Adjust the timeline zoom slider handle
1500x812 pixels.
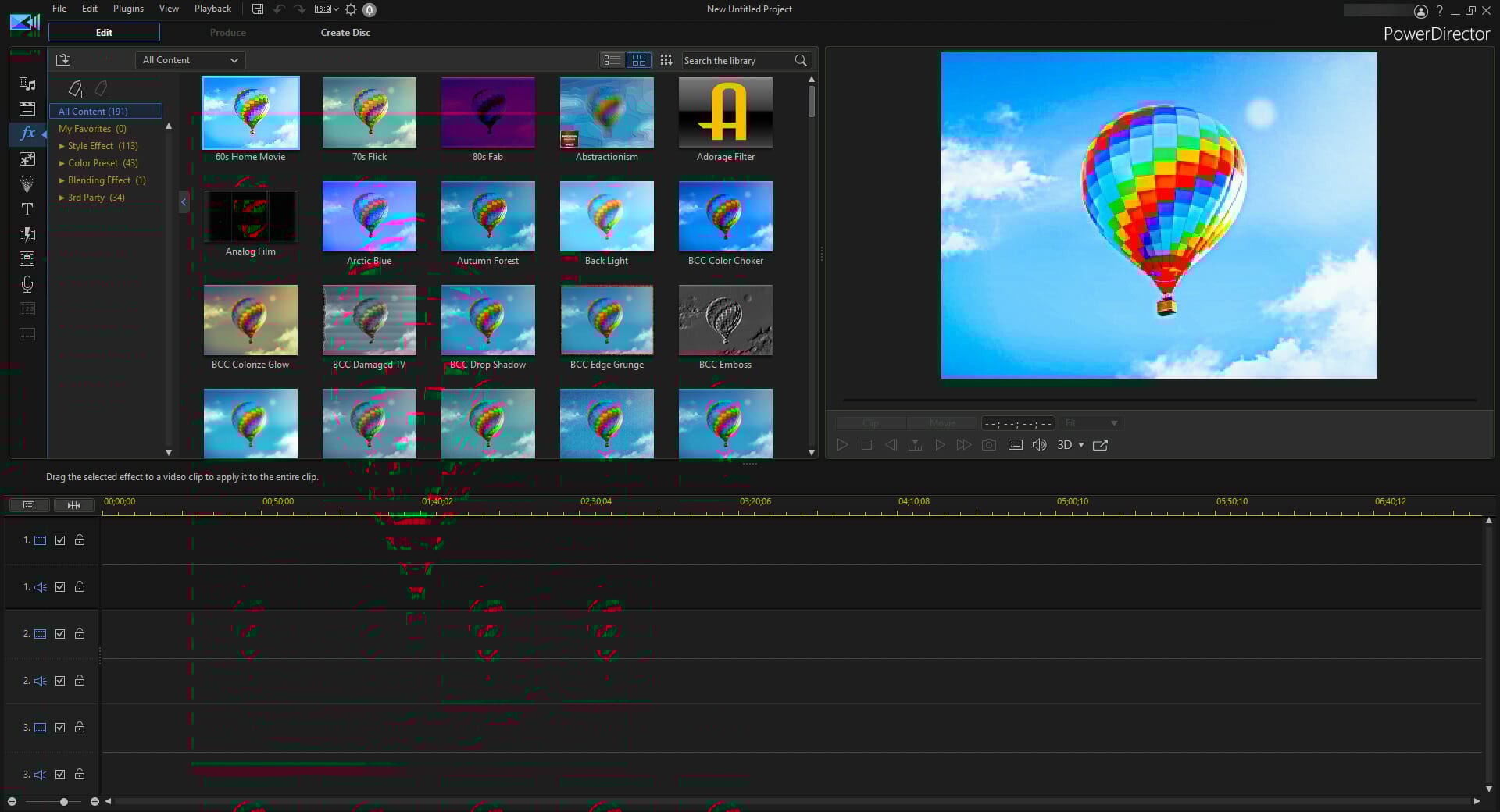tap(64, 801)
